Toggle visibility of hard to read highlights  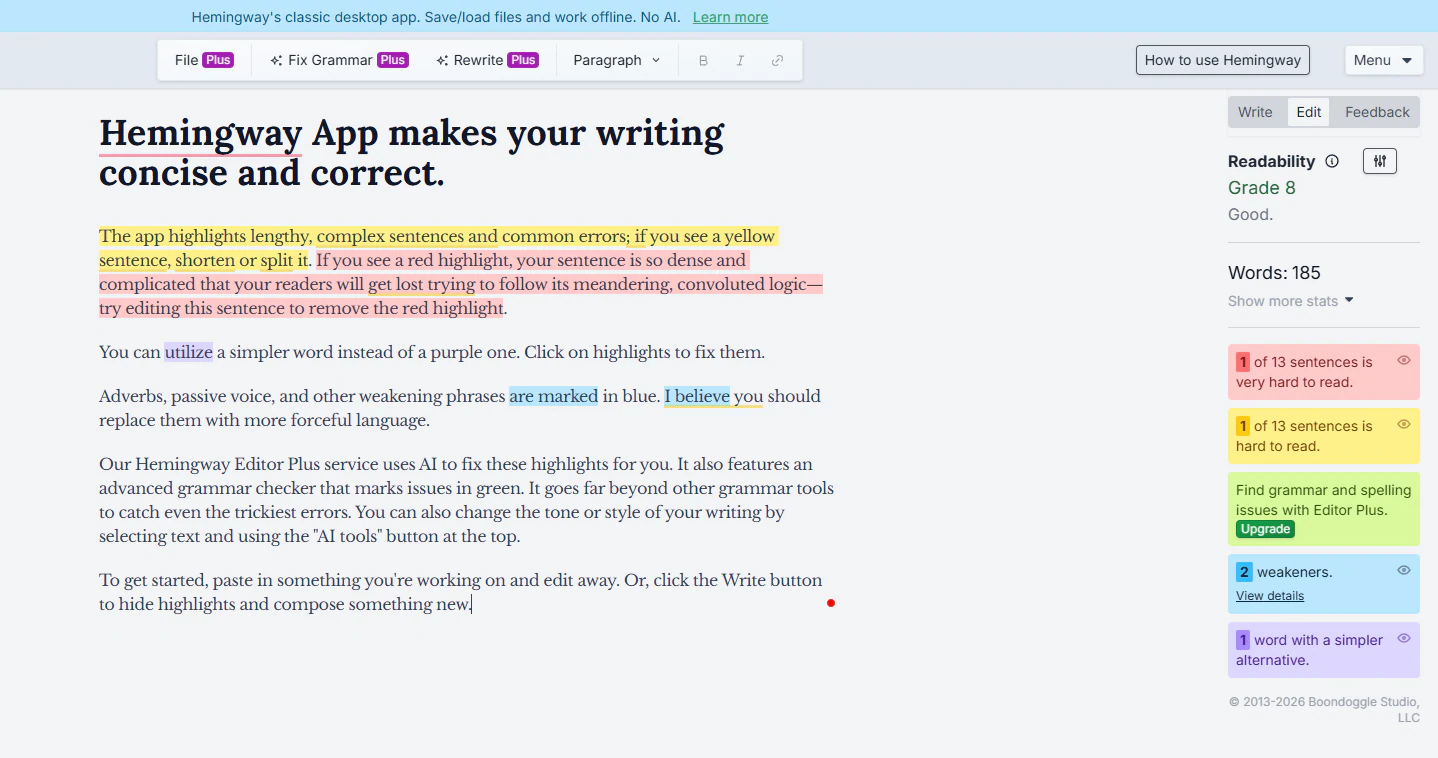coord(1404,424)
